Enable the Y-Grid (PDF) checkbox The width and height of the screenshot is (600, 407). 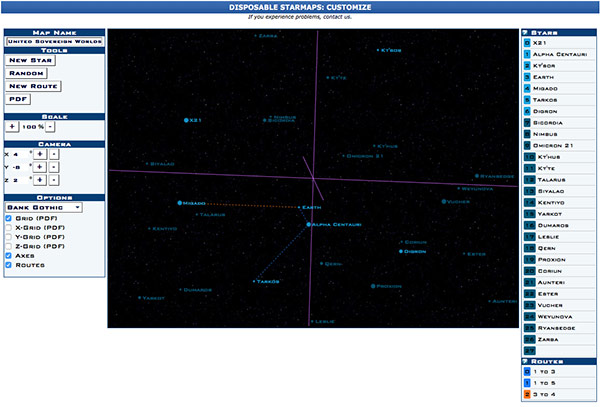(8, 237)
